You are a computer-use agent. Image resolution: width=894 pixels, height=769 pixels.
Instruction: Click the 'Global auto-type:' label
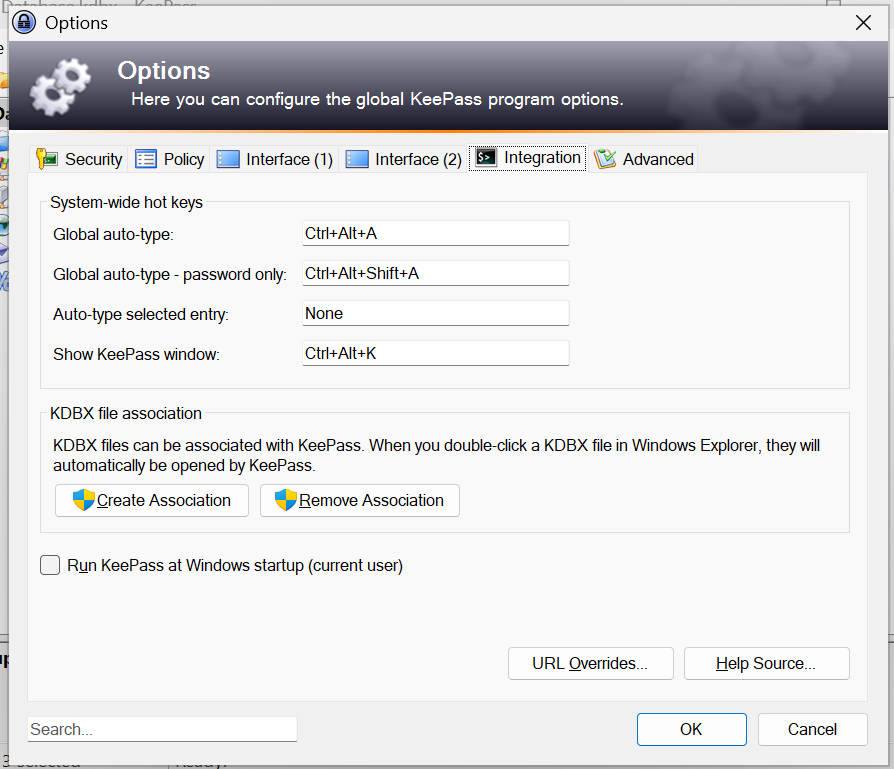pos(113,234)
